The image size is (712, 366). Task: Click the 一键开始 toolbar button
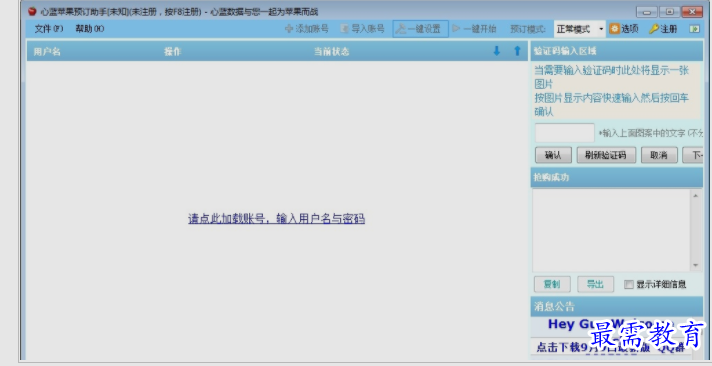(x=475, y=29)
